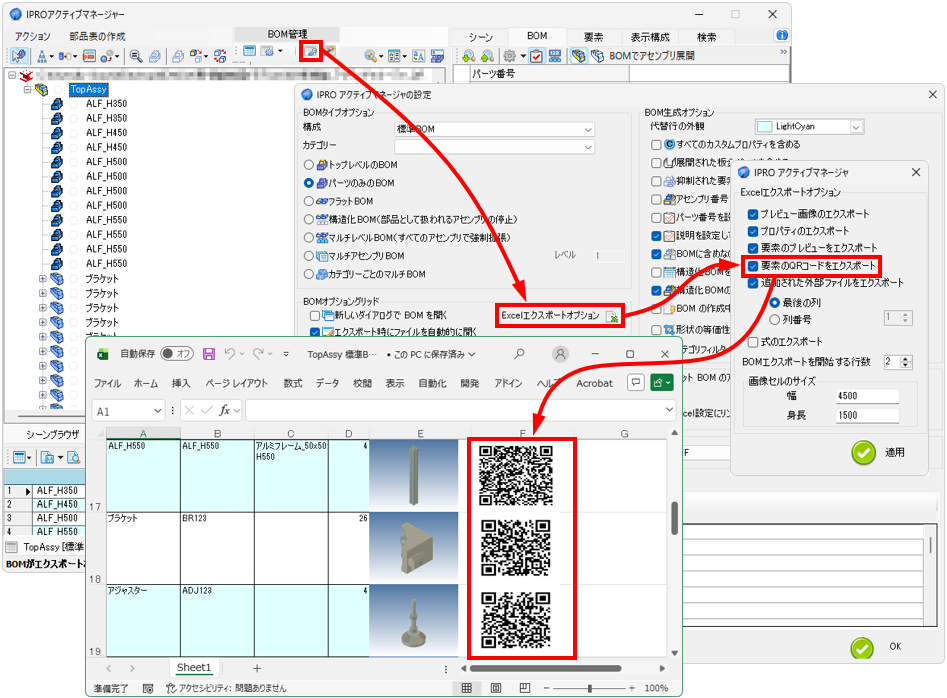Image resolution: width=947 pixels, height=698 pixels.
Task: Toggle 追加された外部ファイルをエクスポート checkbox
Action: click(753, 283)
